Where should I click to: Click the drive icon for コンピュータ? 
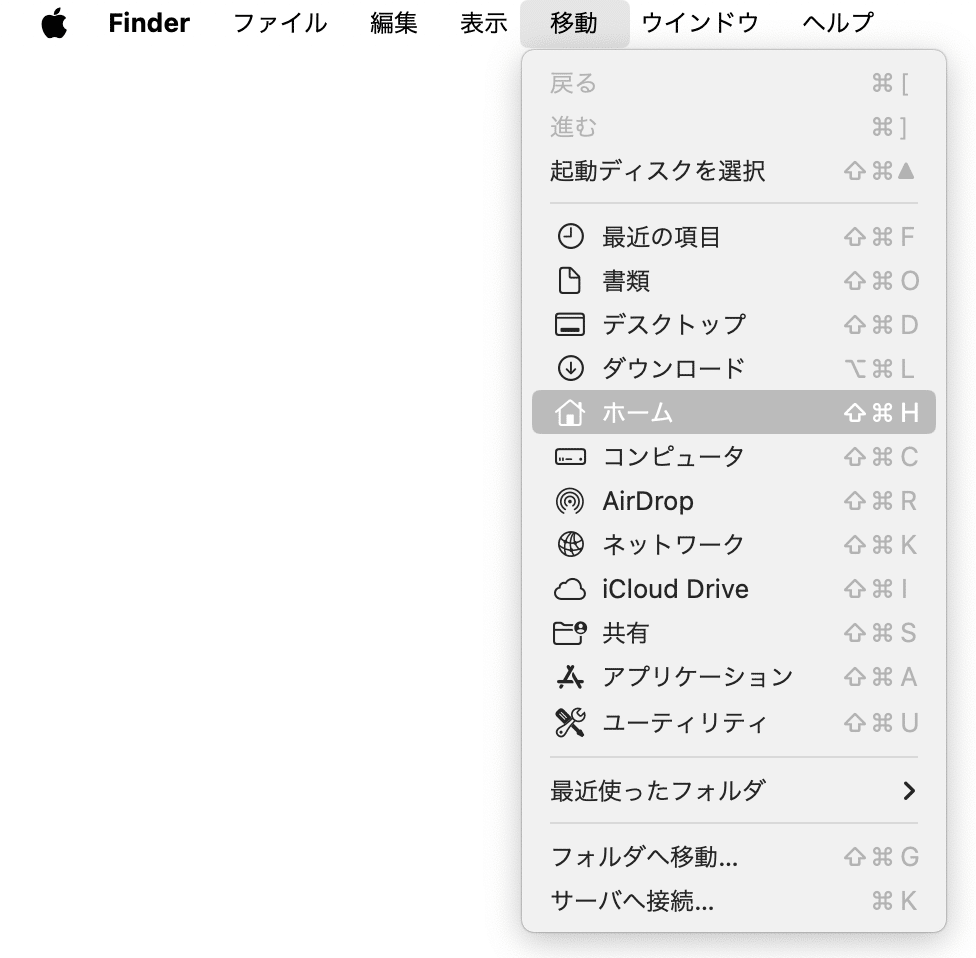570,457
